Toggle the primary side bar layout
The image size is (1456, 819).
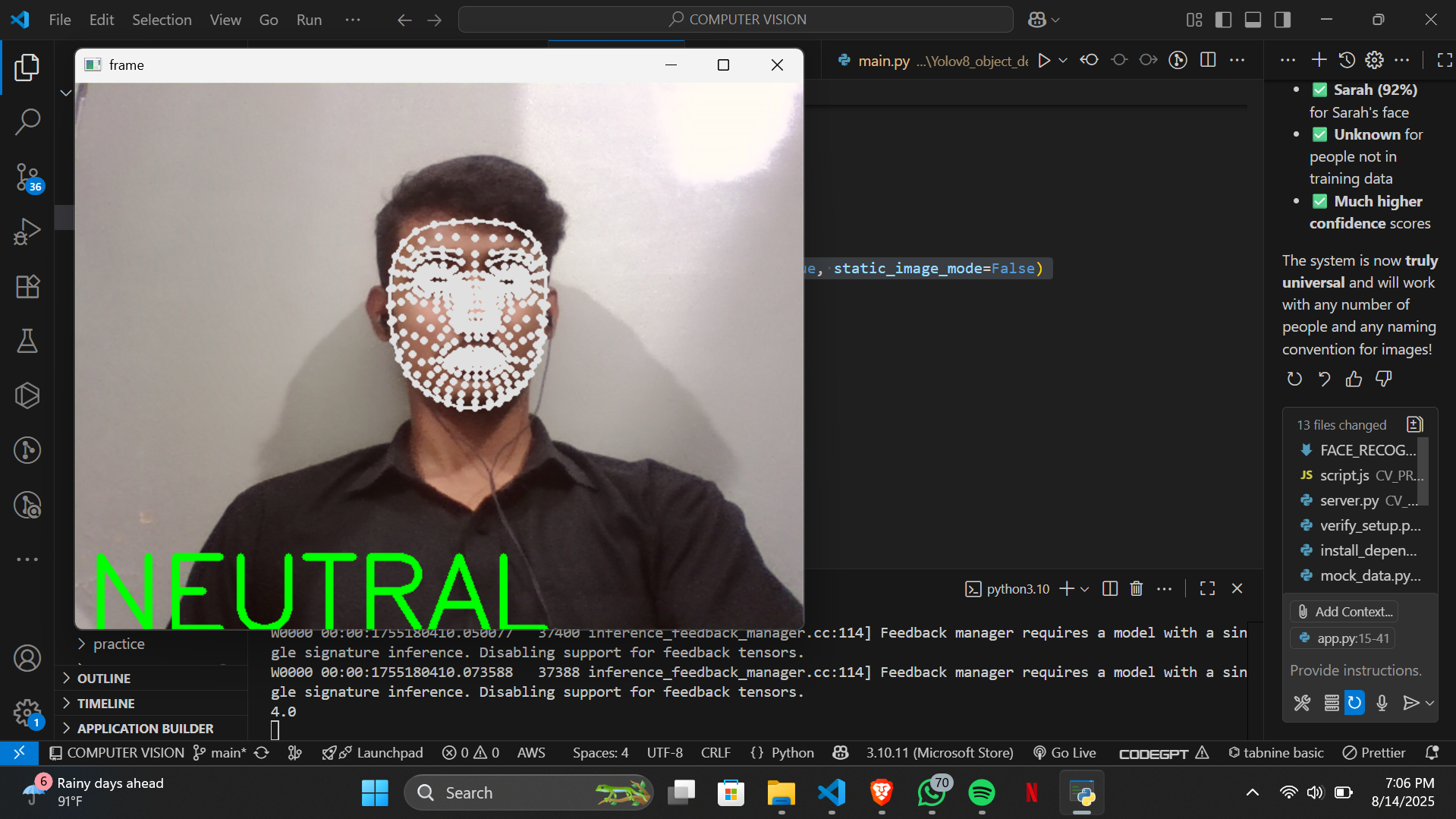(x=1223, y=20)
